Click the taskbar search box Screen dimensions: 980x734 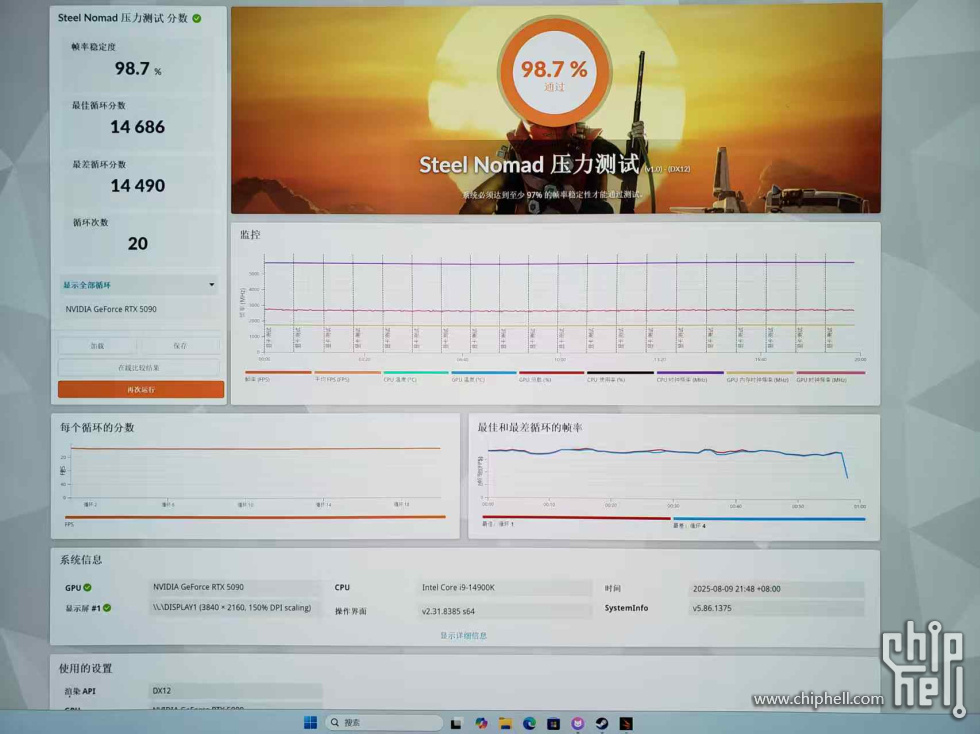pos(384,723)
